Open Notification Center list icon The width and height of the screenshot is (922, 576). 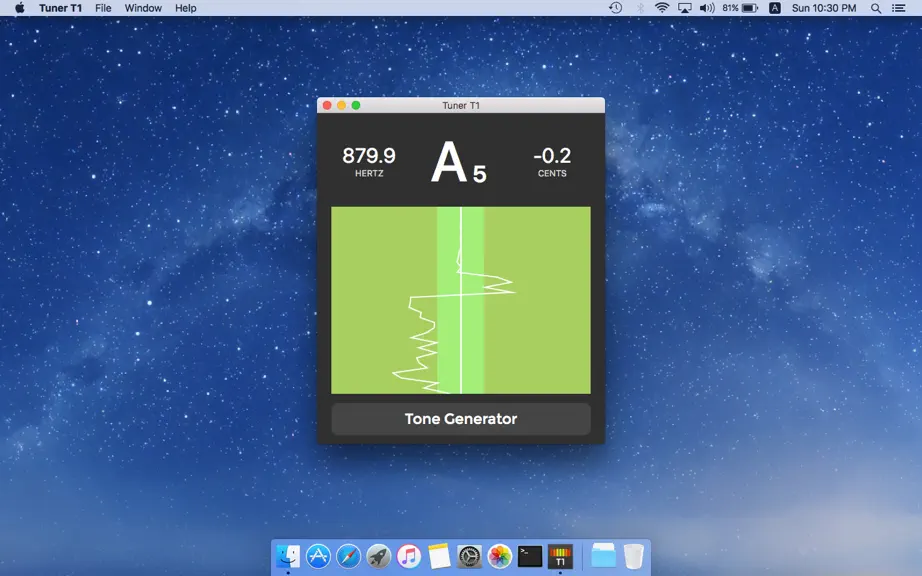click(898, 8)
